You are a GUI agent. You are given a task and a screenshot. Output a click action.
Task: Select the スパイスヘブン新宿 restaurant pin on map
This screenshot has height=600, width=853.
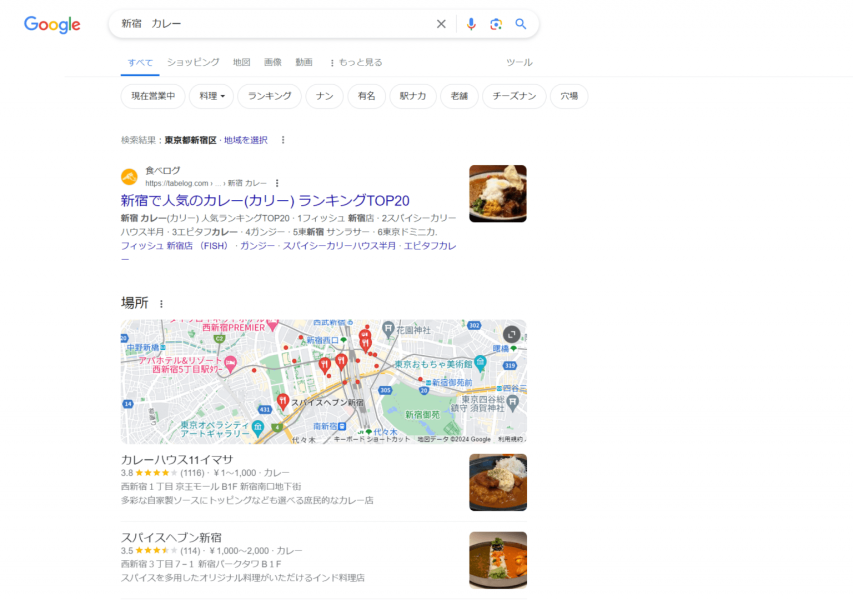(x=282, y=401)
